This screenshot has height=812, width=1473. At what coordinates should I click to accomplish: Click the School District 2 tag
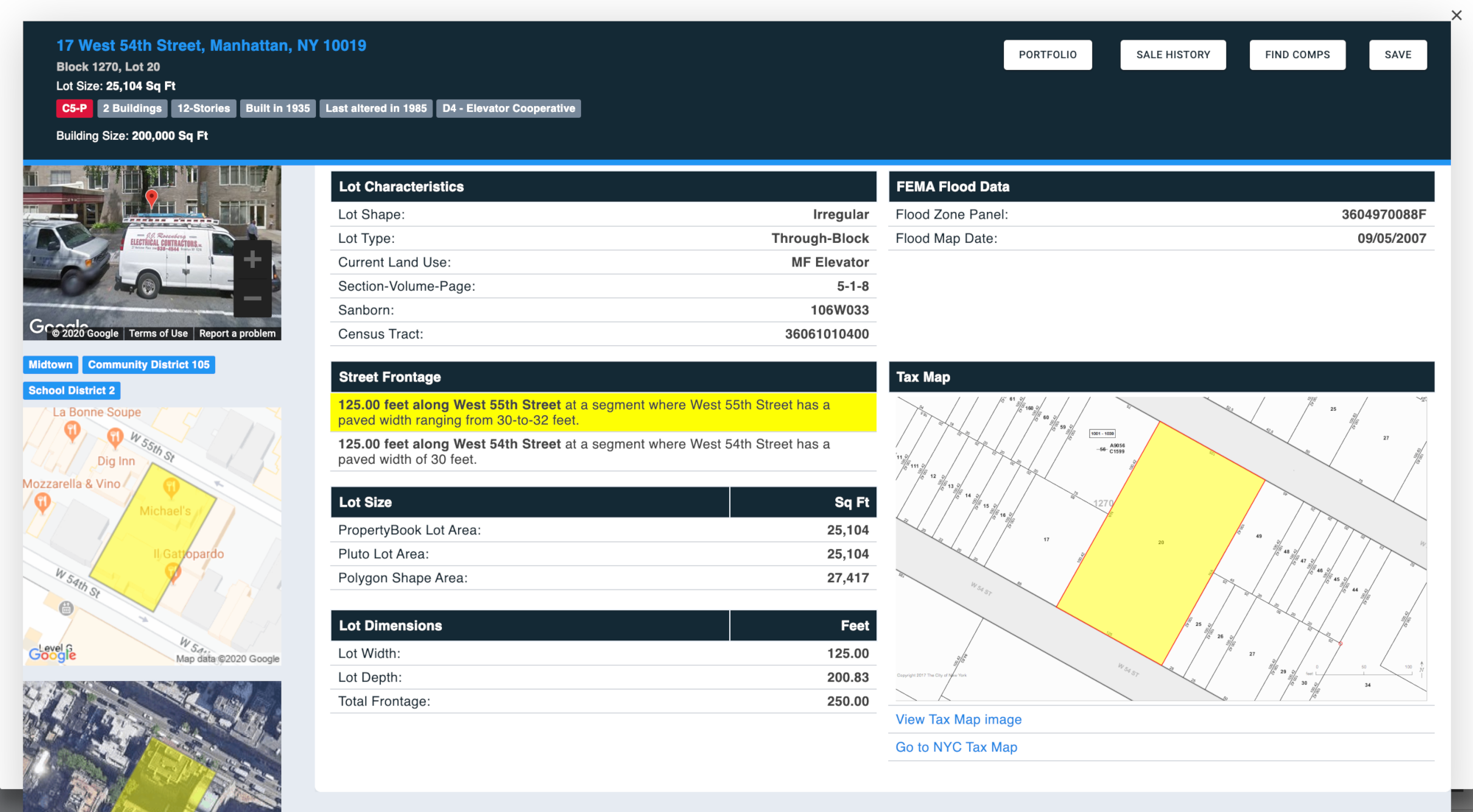(71, 390)
